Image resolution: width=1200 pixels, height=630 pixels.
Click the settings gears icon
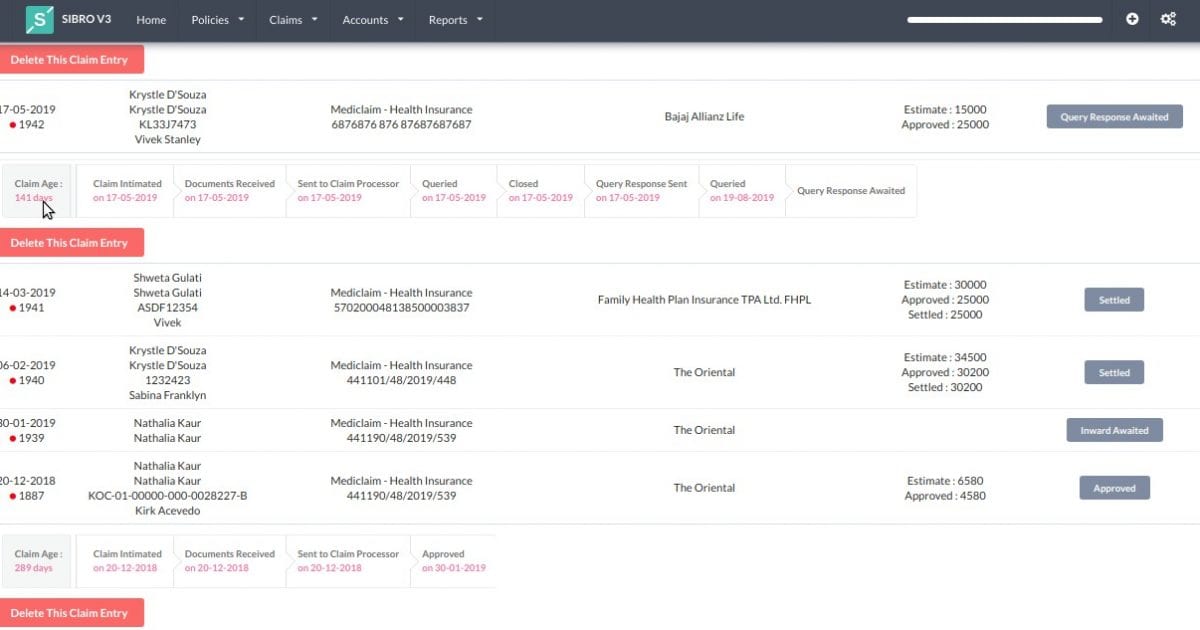tap(1168, 19)
